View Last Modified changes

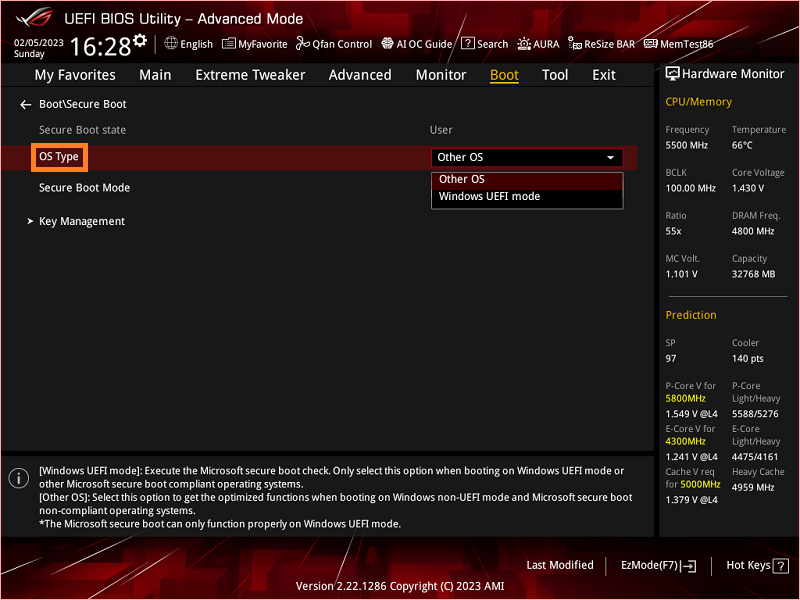(560, 565)
